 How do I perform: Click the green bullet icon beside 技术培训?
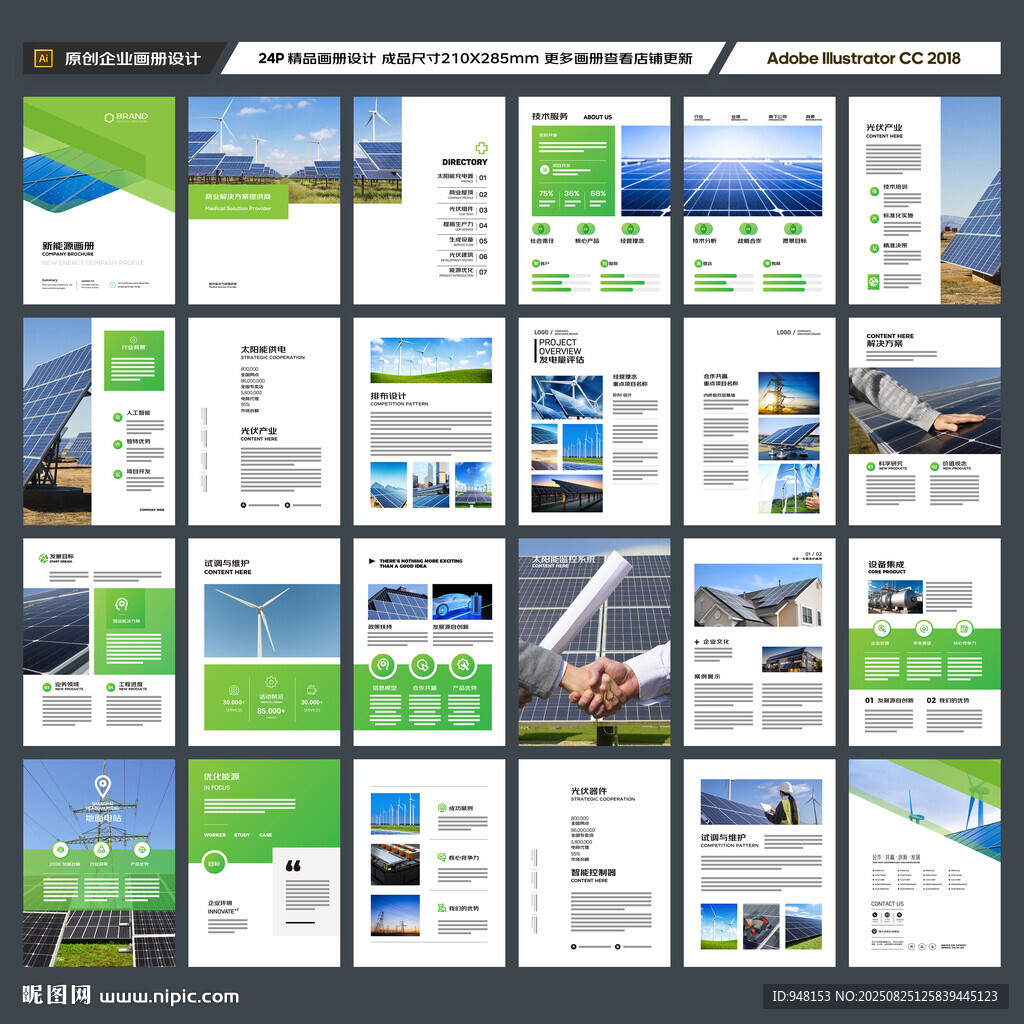874,191
